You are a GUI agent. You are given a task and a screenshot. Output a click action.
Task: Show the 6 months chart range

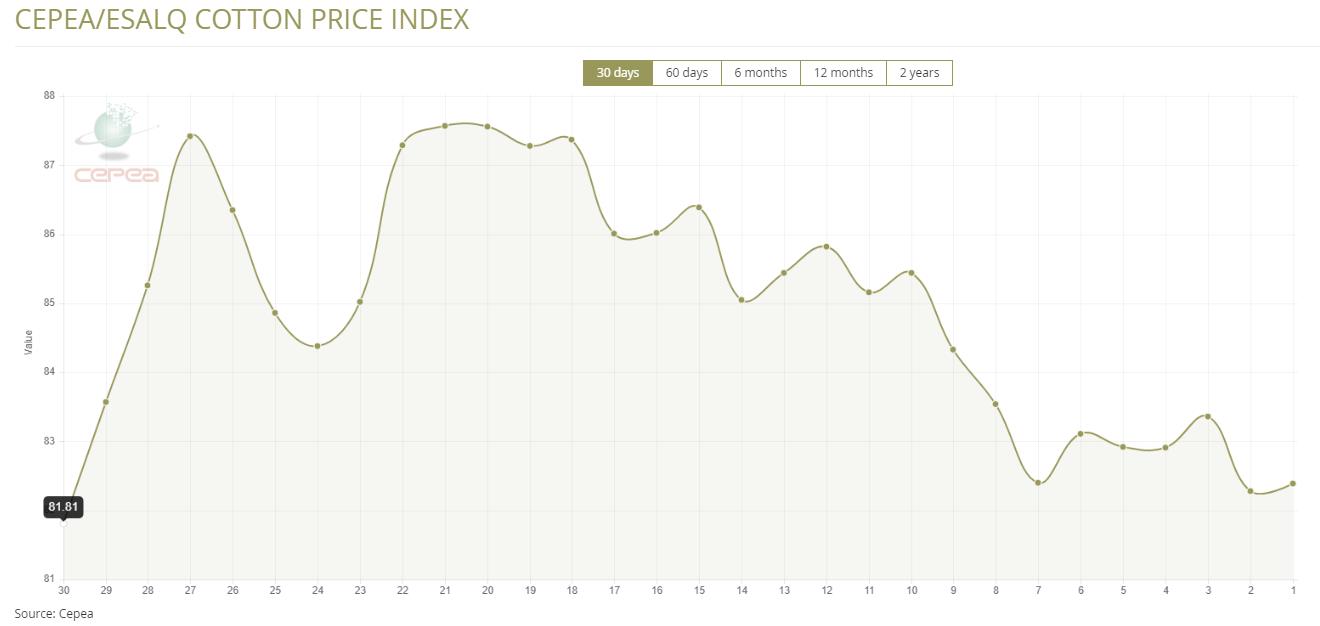click(x=760, y=73)
